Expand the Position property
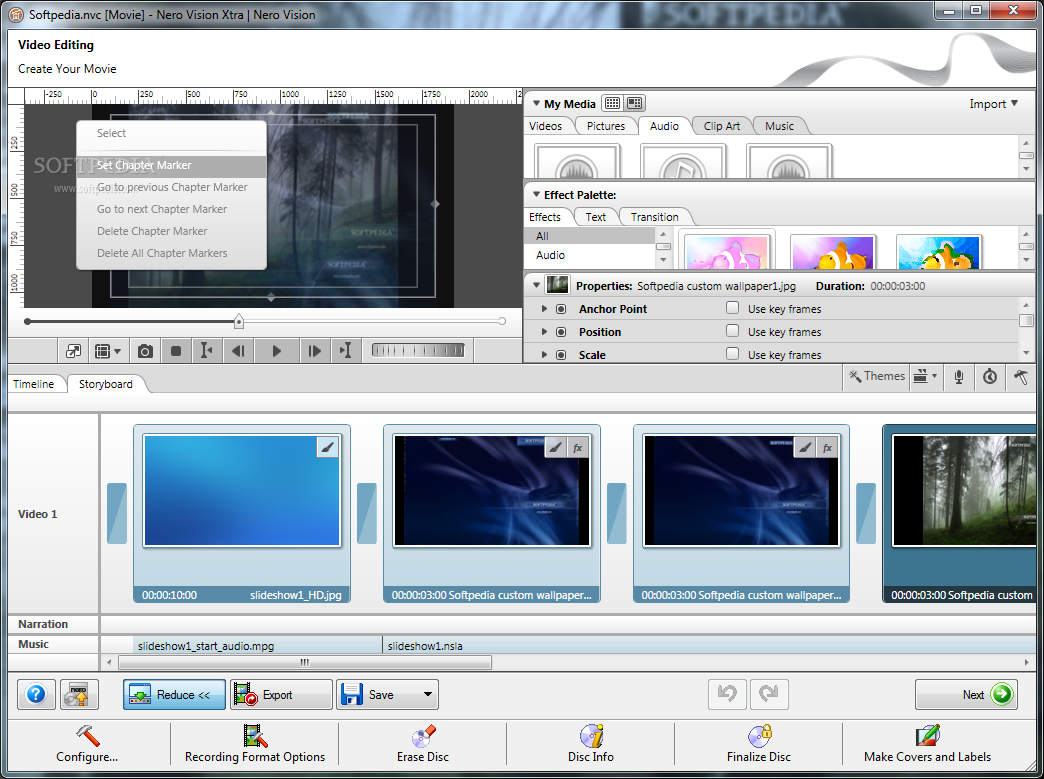 [x=544, y=332]
